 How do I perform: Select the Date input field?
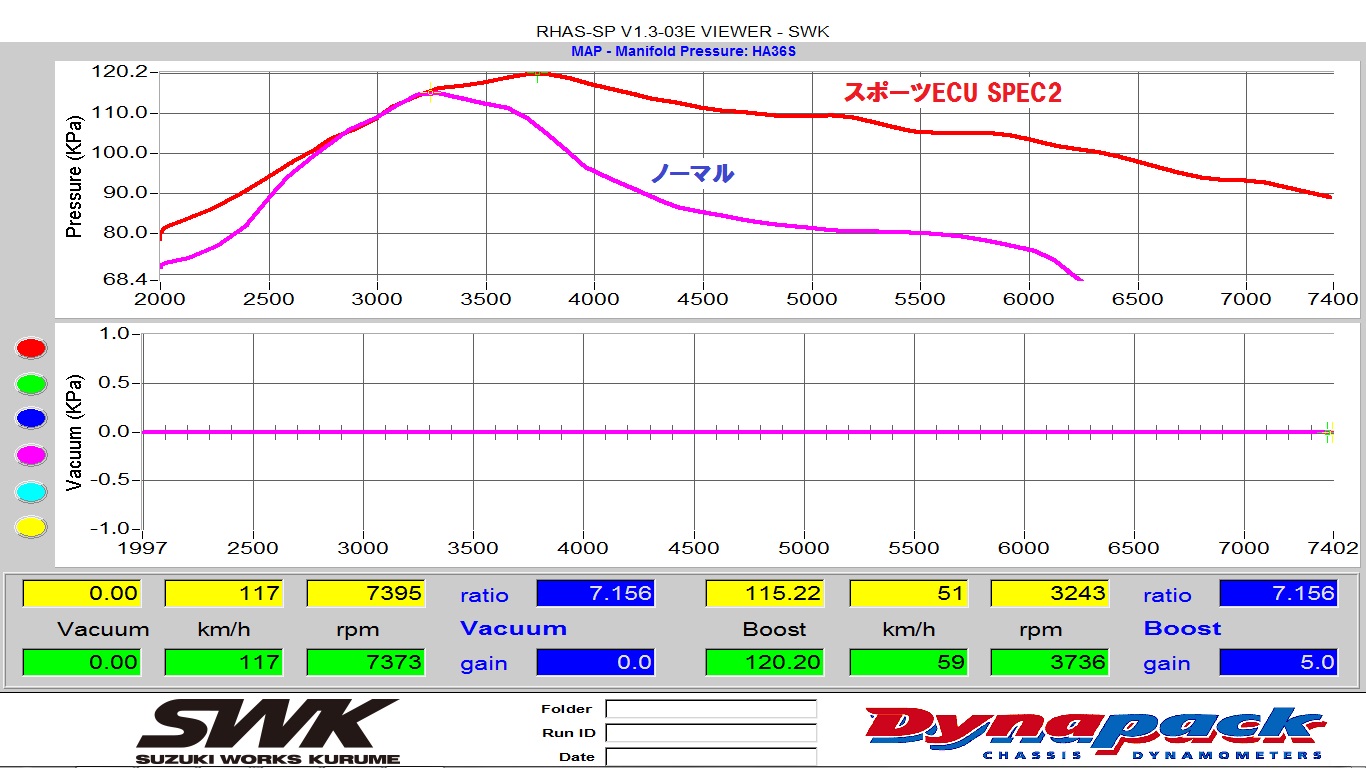pos(710,757)
